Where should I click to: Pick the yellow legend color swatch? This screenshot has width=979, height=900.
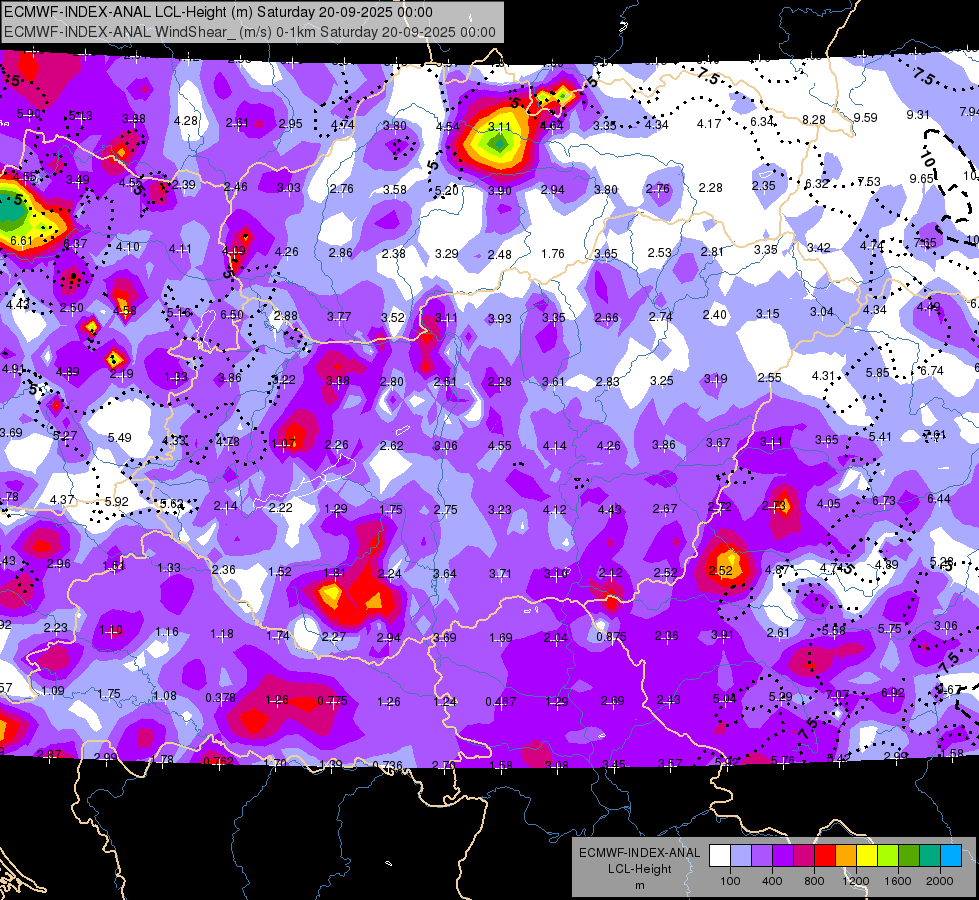[x=867, y=855]
